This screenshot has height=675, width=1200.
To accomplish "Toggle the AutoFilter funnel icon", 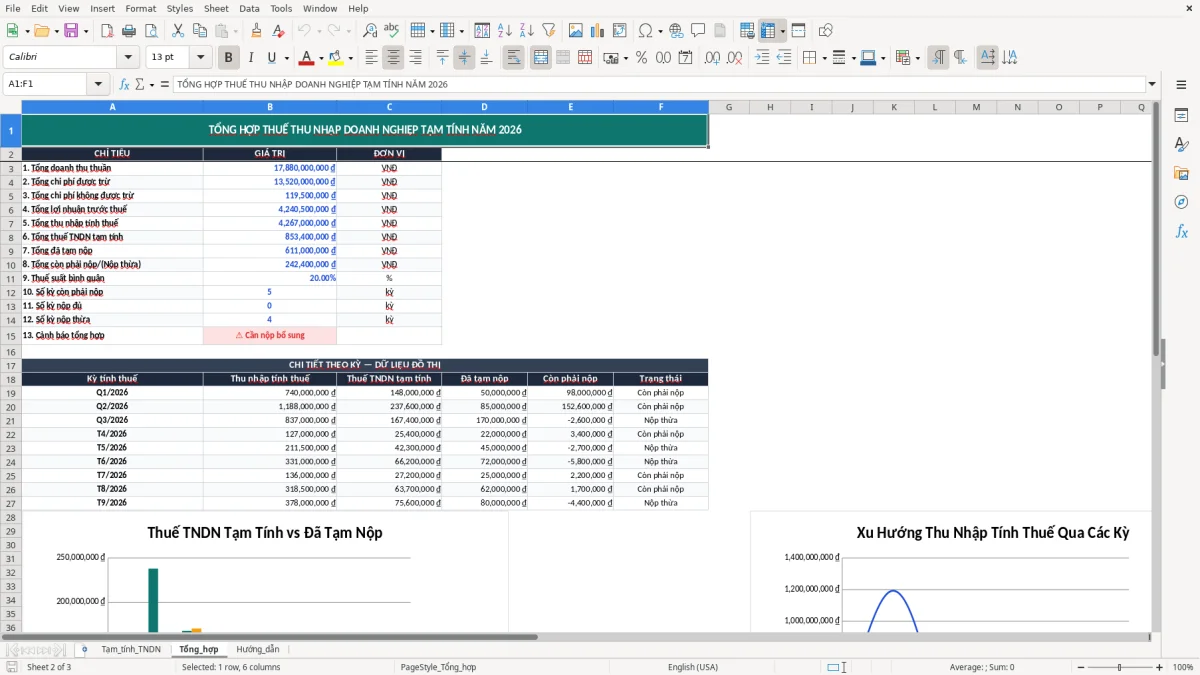I will pos(548,31).
